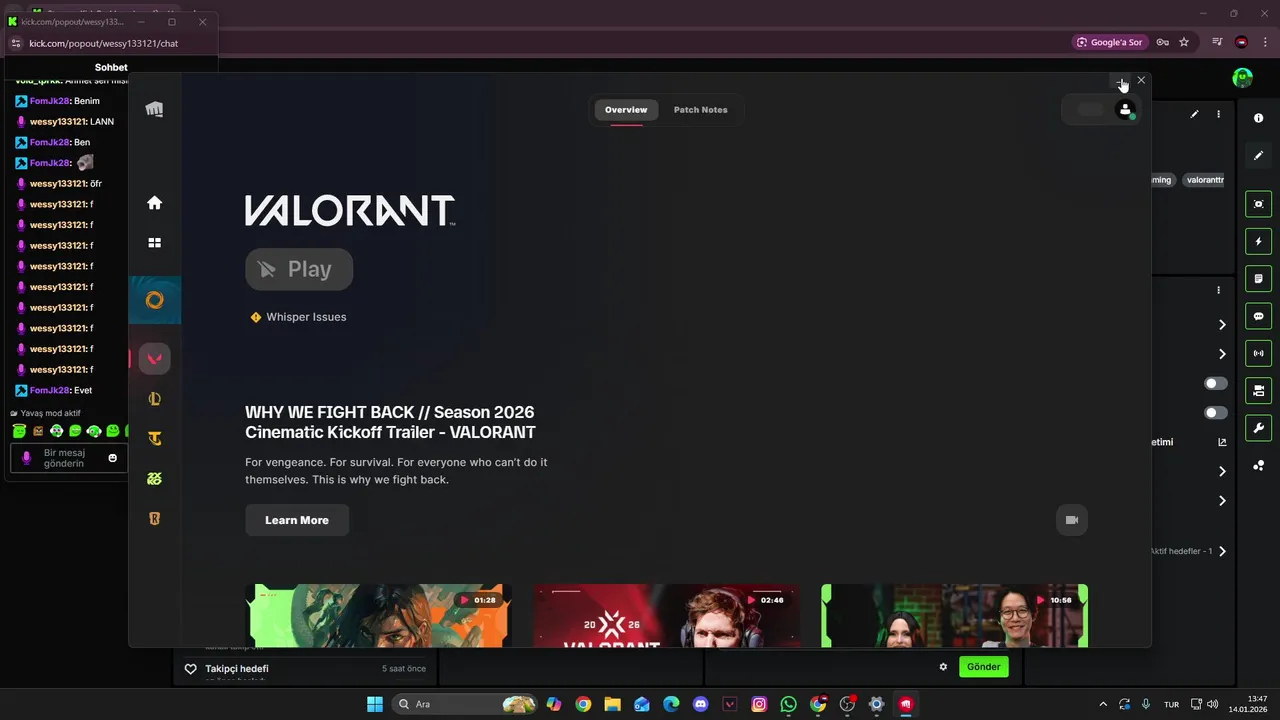Screen dimensions: 1280x720
Task: Click the greyed Play button for VALORANT
Action: click(x=299, y=269)
